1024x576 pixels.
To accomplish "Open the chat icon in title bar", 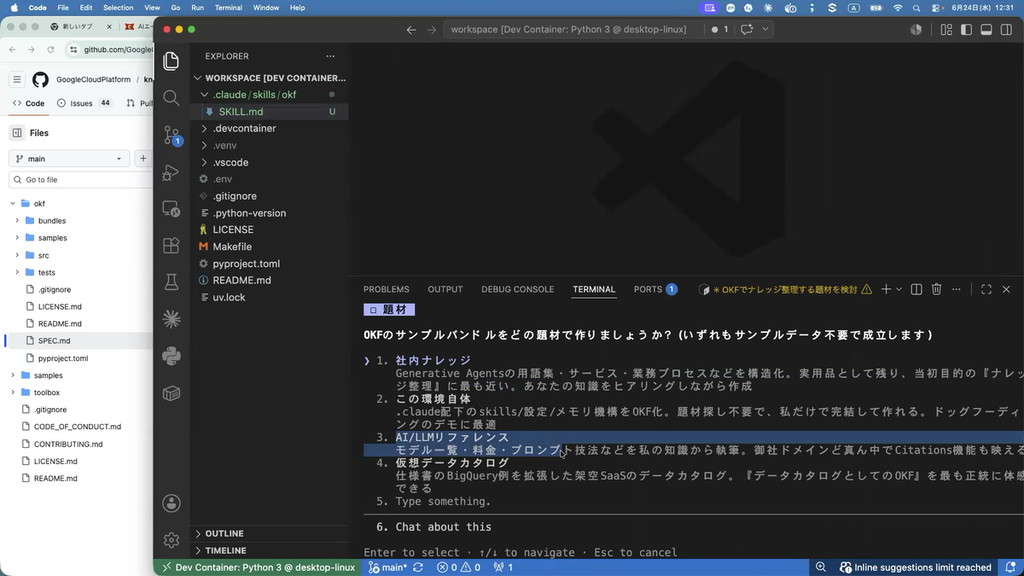I will [746, 29].
